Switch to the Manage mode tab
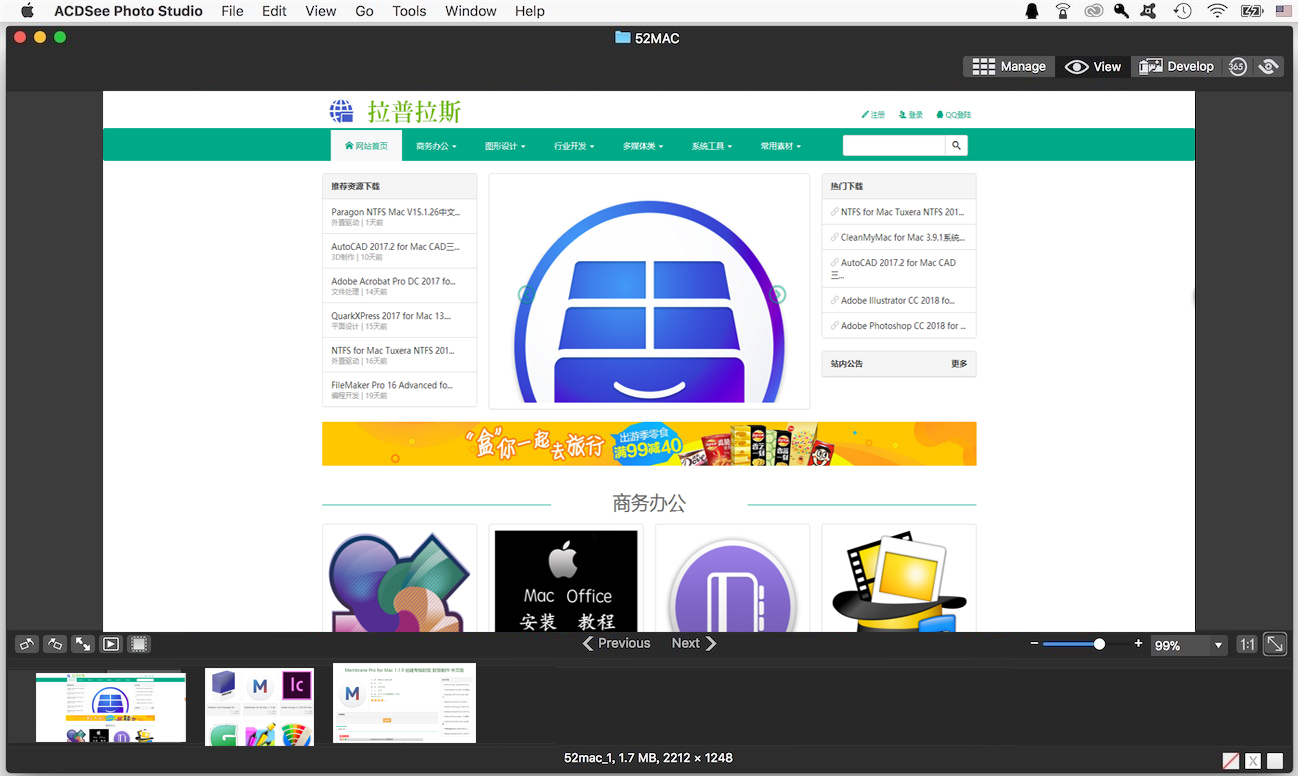1298x776 pixels. [x=1009, y=67]
